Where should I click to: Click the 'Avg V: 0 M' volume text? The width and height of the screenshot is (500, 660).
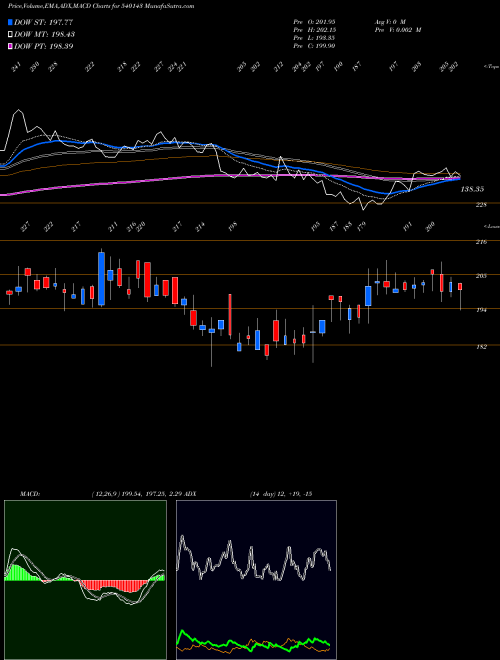coord(390,21)
